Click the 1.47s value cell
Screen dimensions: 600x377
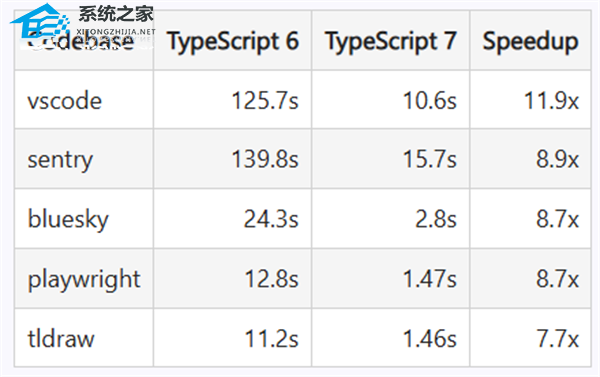coord(391,278)
